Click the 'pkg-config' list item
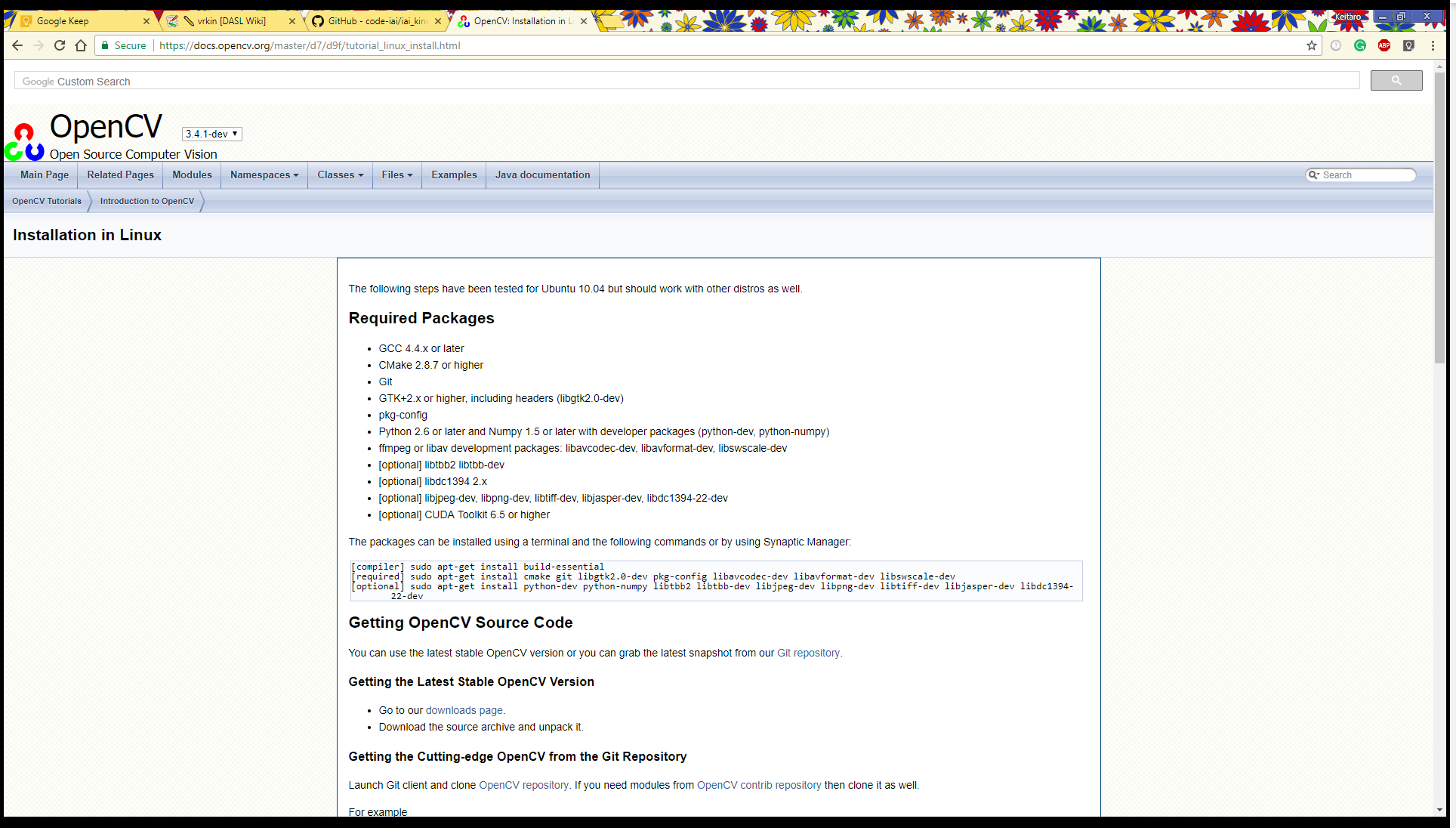Image resolution: width=1456 pixels, height=828 pixels. (x=403, y=415)
